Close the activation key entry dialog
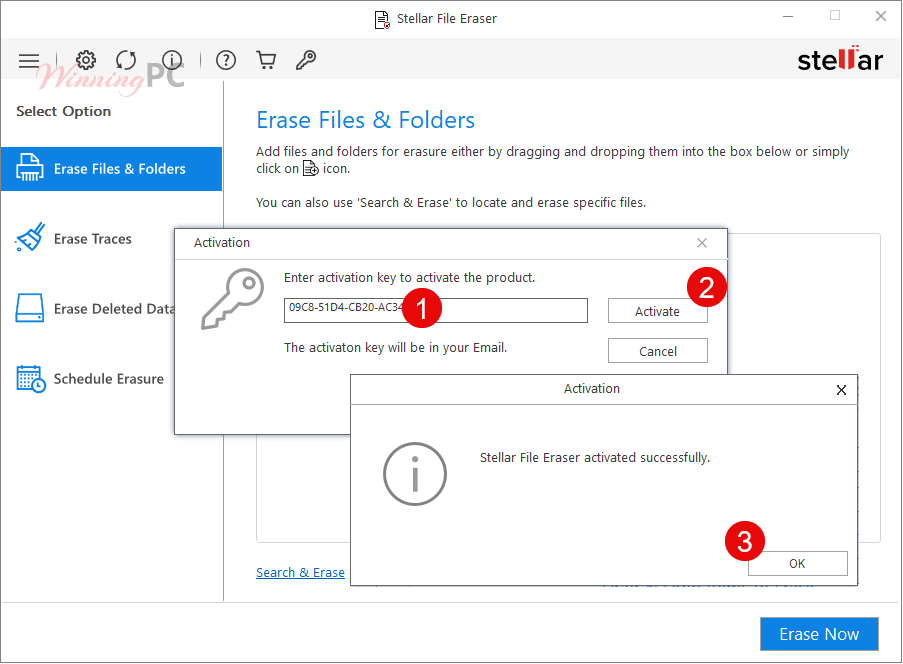 (702, 243)
